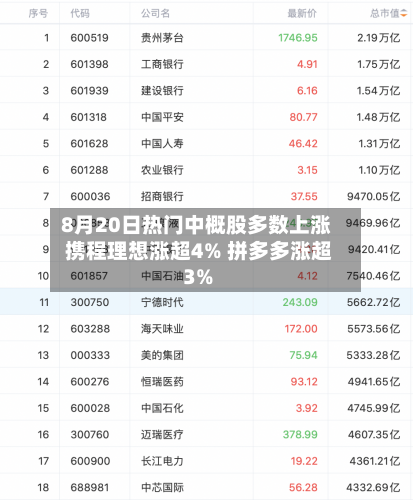Screen dimensions: 413x500
Task: Click market cap 7540.46亿
Action: [x=373, y=276]
